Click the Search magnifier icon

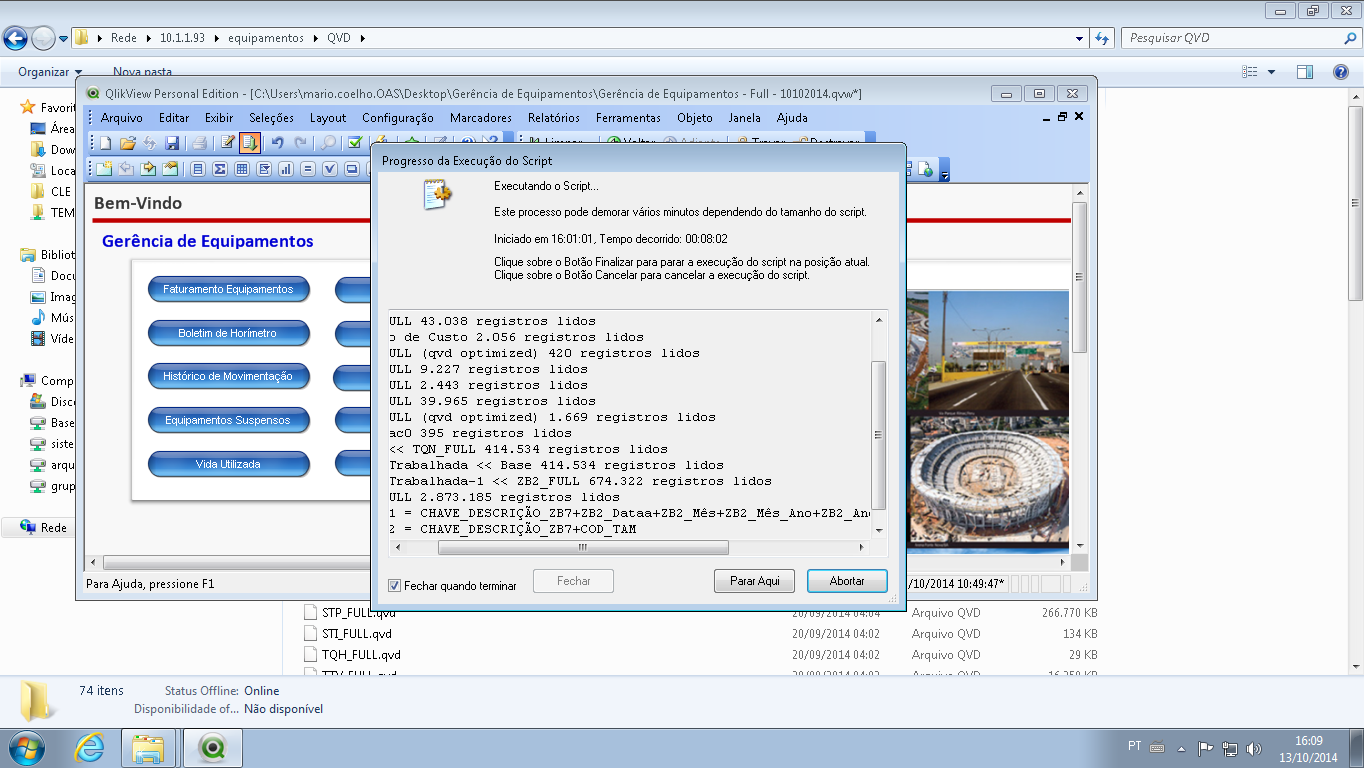(328, 143)
